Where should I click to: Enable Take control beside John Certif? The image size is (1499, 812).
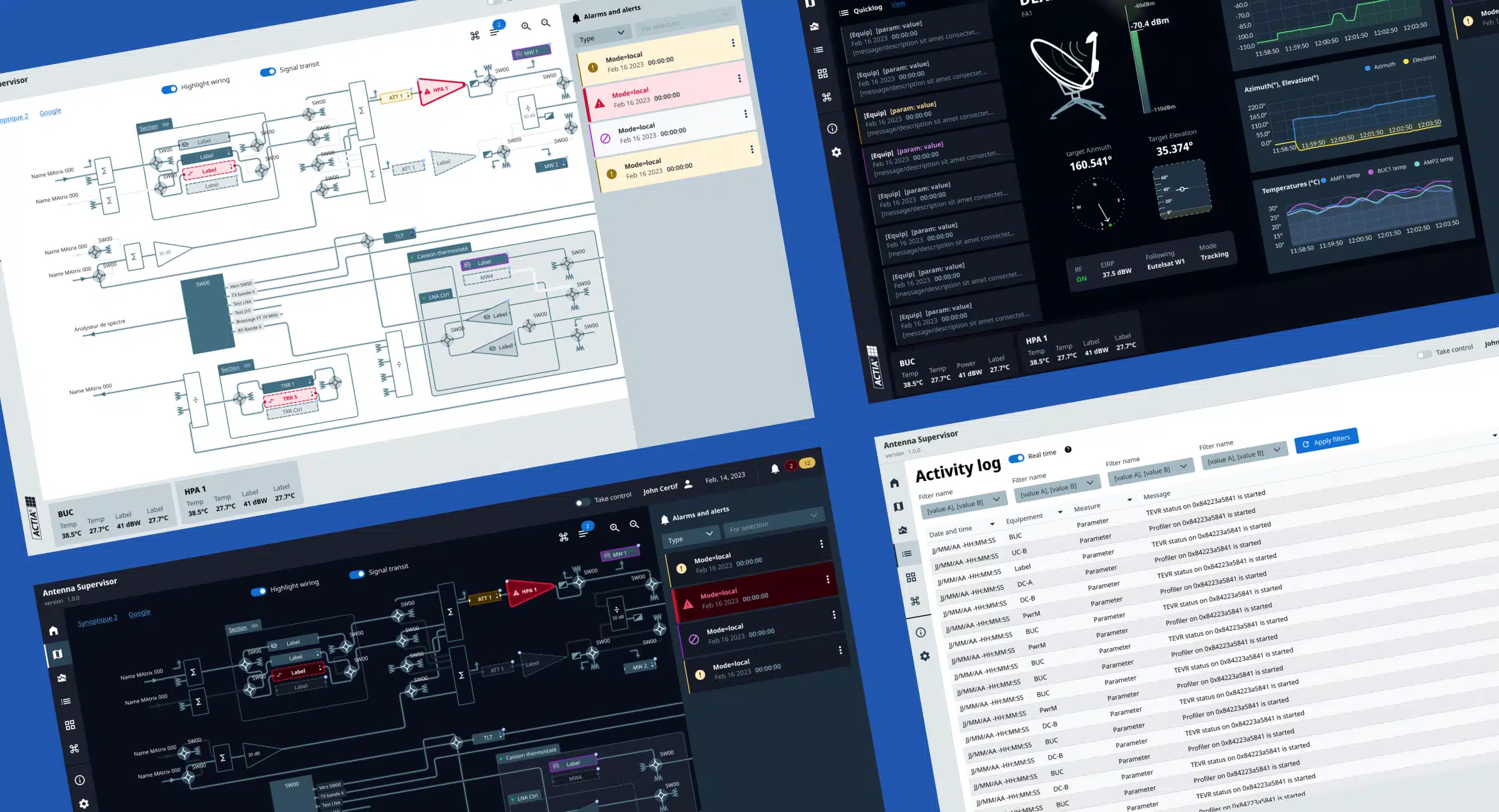[x=582, y=502]
